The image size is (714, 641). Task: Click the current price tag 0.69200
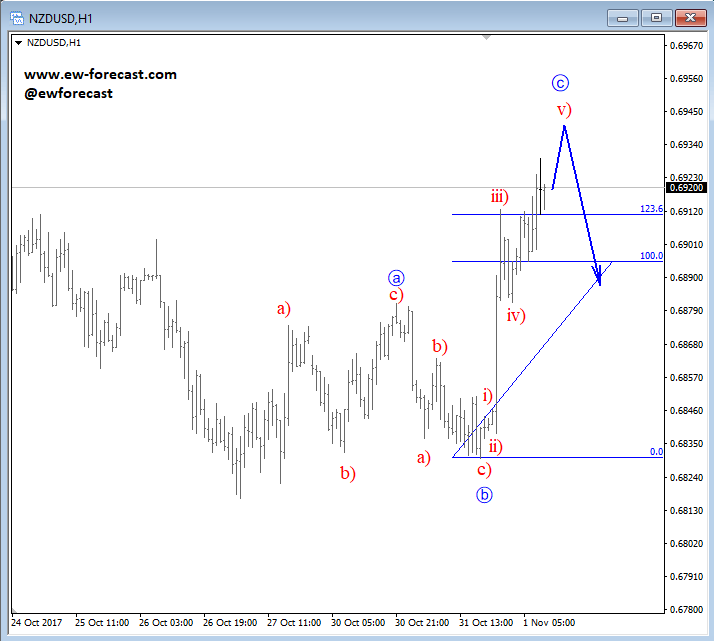pyautogui.click(x=690, y=187)
